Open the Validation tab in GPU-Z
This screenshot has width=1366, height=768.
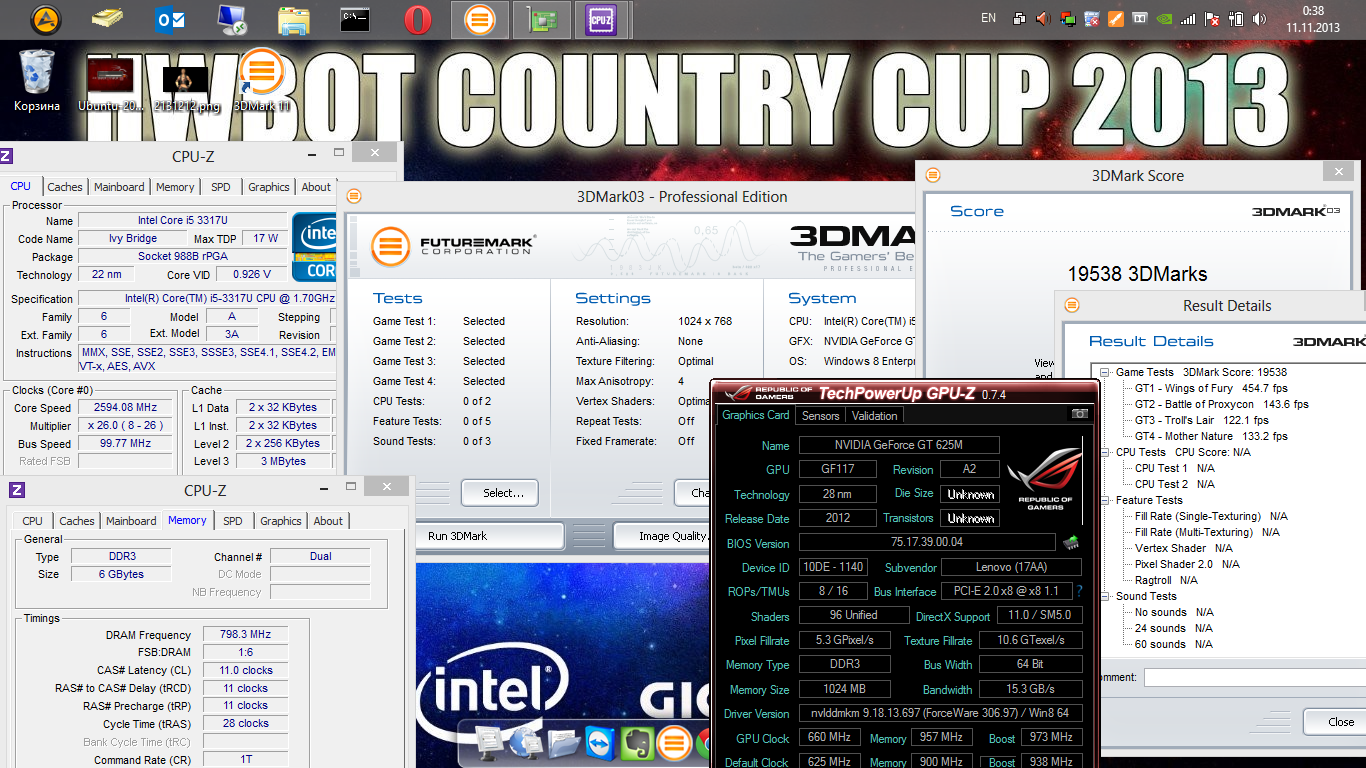[x=875, y=415]
